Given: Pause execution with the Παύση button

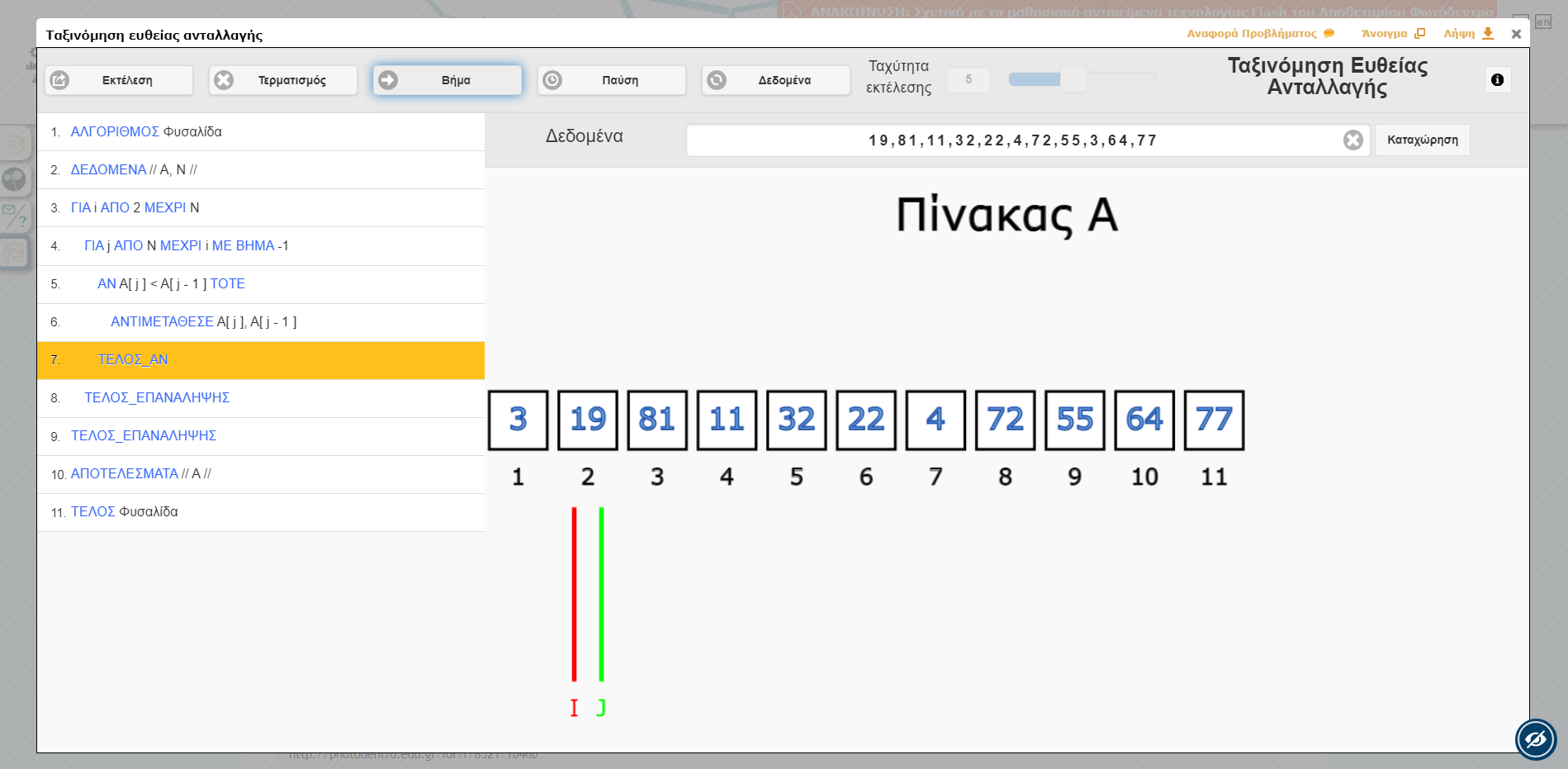Looking at the screenshot, I should (x=611, y=80).
